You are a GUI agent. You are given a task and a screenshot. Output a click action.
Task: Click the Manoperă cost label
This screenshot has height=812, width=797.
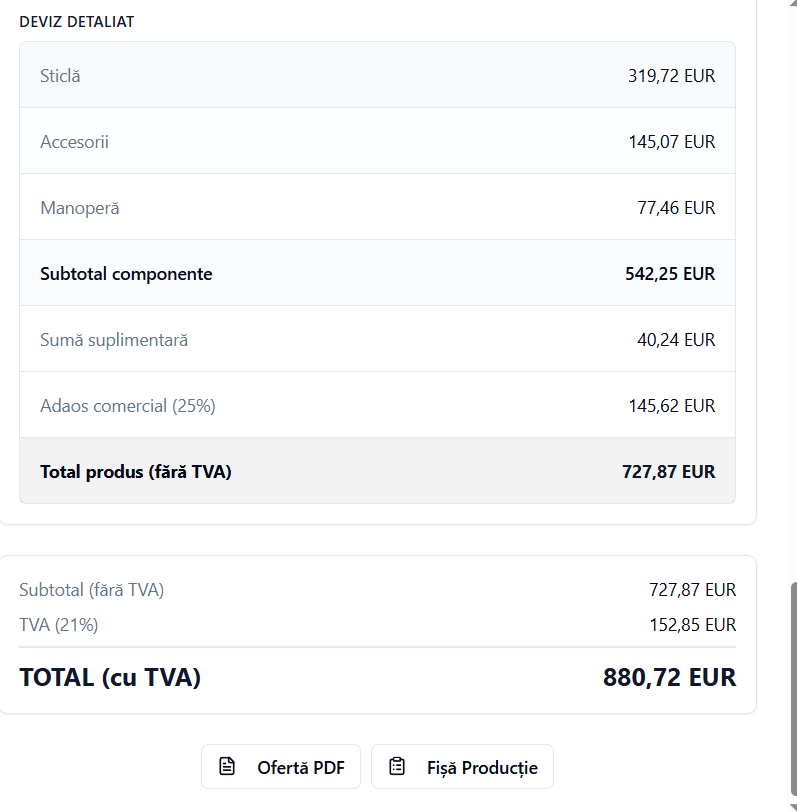[79, 208]
